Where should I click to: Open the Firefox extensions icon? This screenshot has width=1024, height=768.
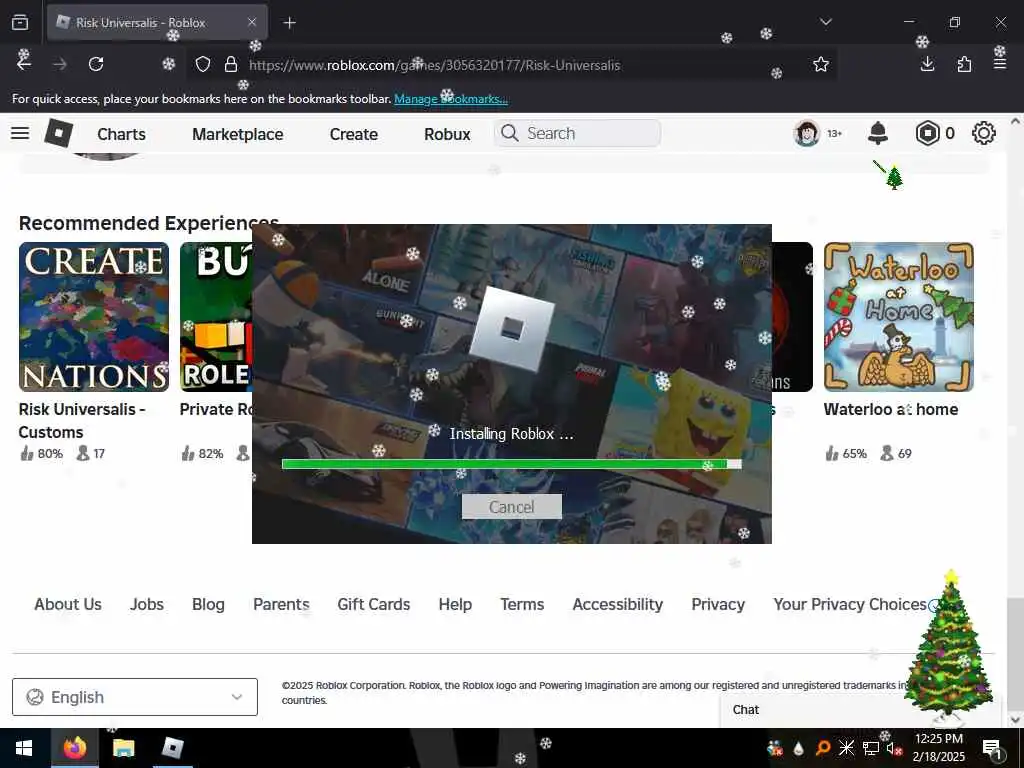tap(964, 64)
